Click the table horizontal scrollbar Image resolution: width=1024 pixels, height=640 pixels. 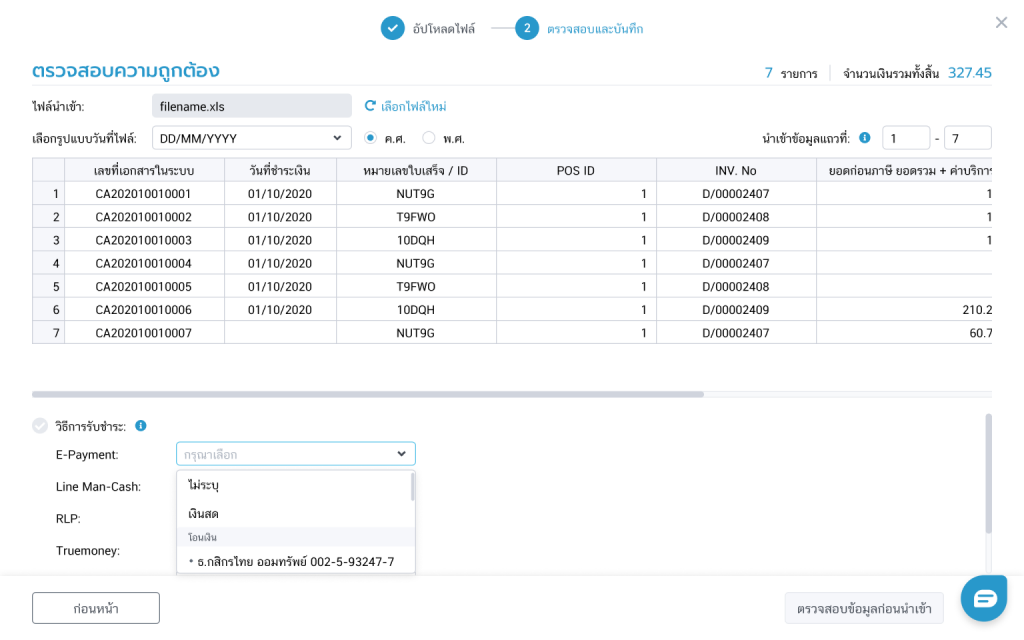click(x=368, y=394)
